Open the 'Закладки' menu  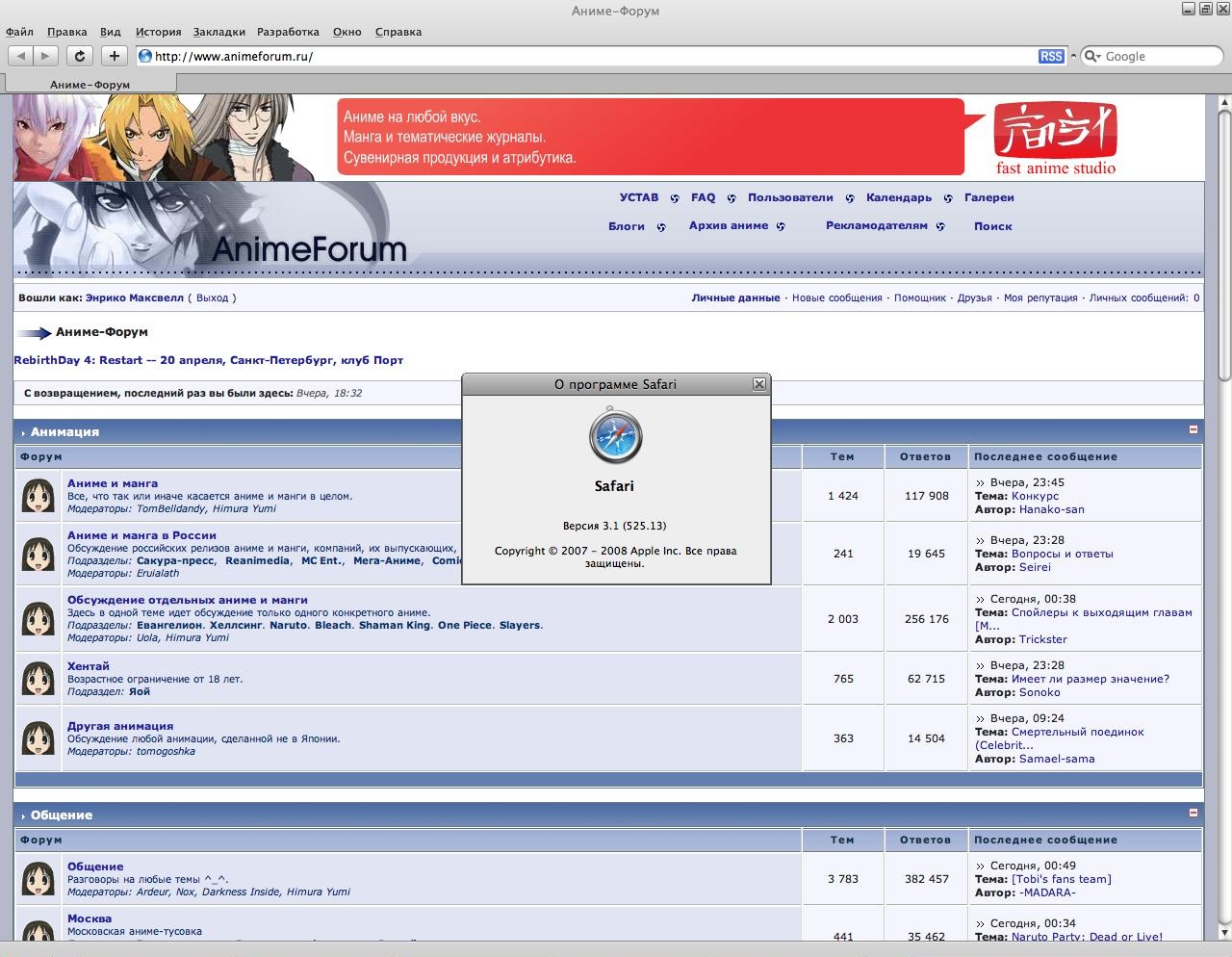[x=219, y=32]
